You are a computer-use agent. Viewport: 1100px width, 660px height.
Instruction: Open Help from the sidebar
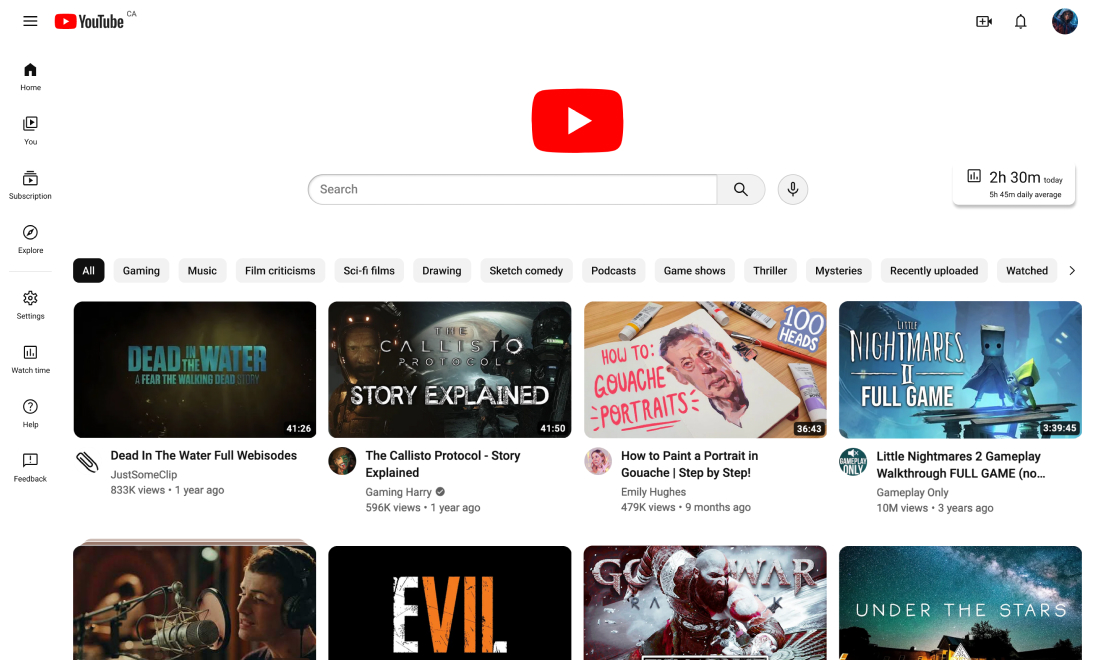coord(30,413)
